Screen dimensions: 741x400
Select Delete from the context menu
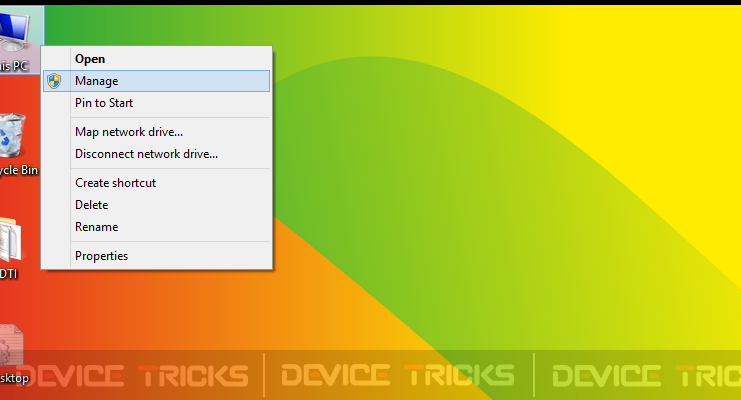pyautogui.click(x=156, y=205)
